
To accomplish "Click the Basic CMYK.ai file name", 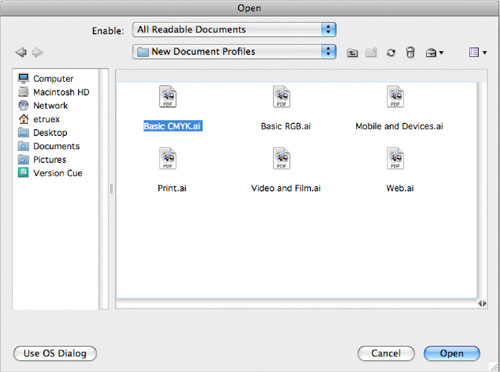I will 173,126.
